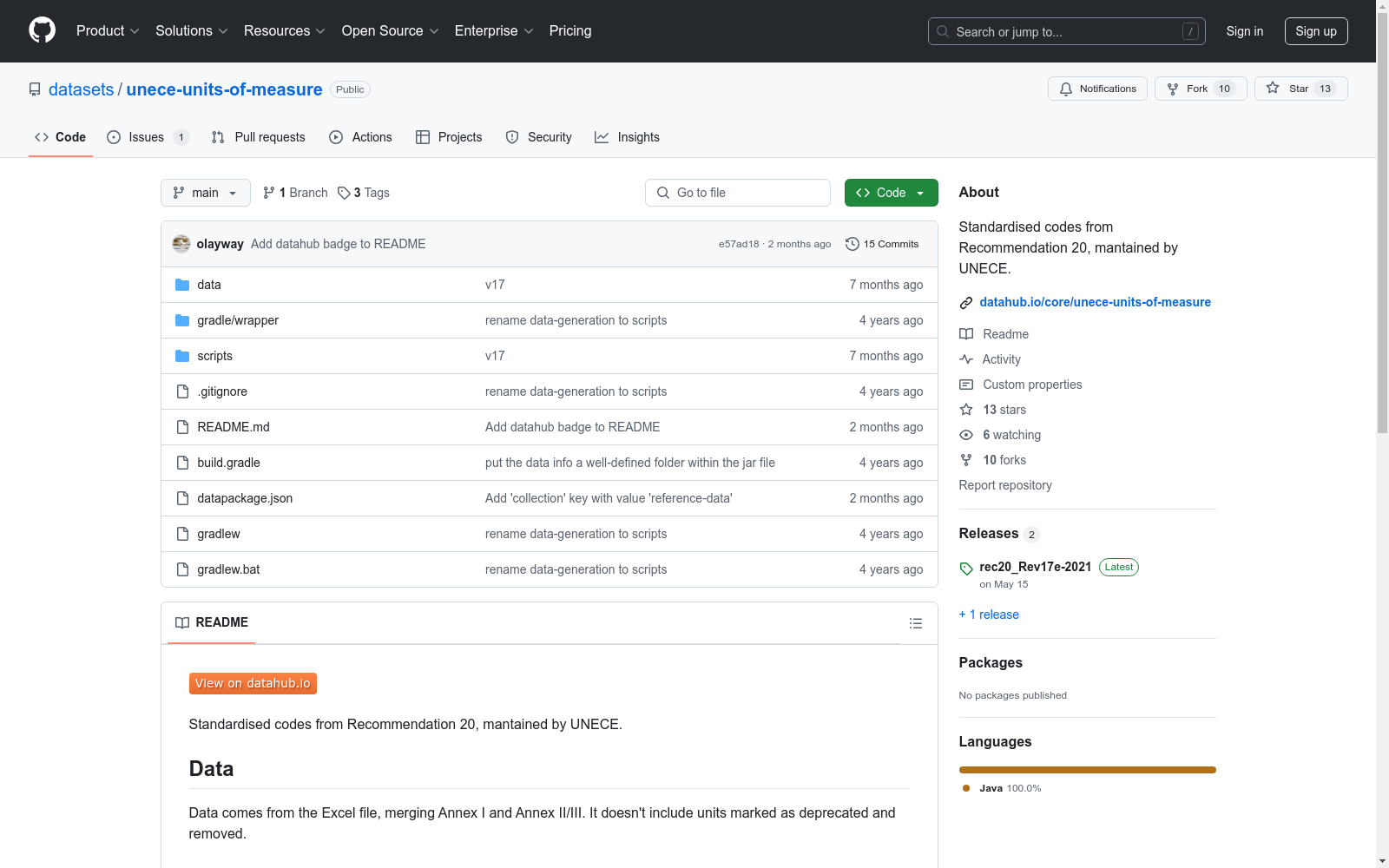Expand the Solutions menu
The height and width of the screenshot is (868, 1389).
click(x=192, y=31)
